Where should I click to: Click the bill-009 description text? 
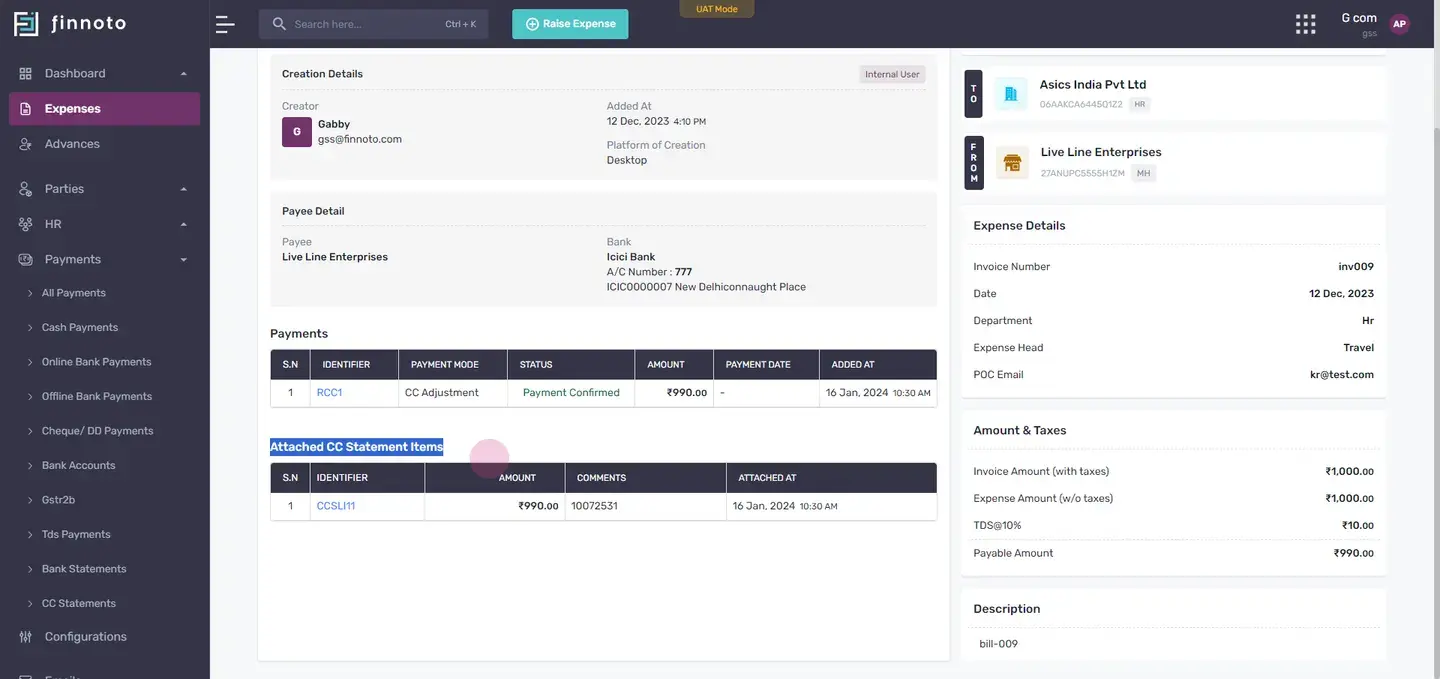[999, 644]
